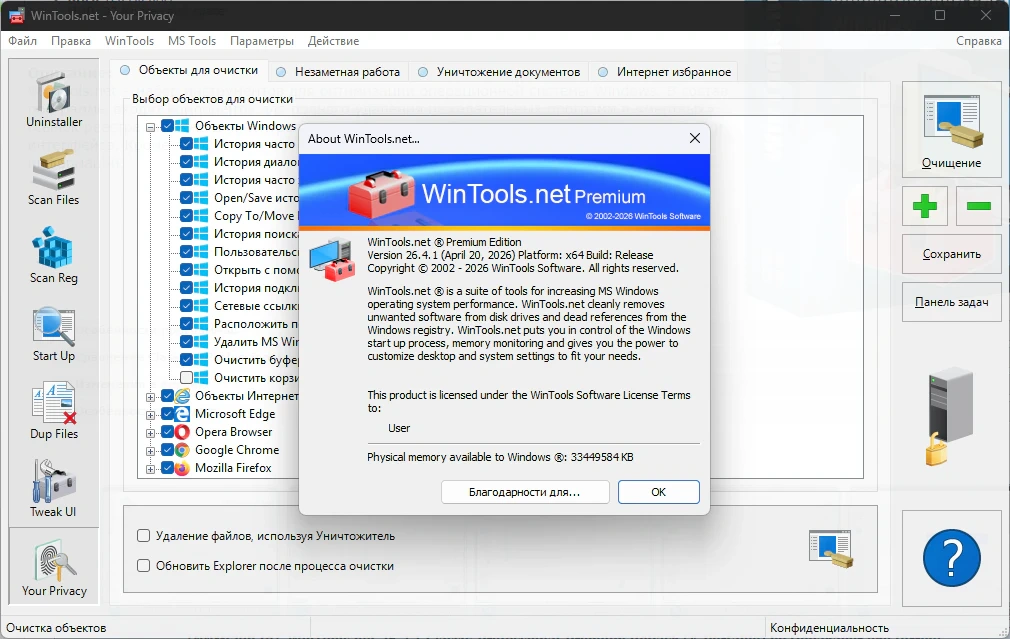The width and height of the screenshot is (1010, 639).
Task: Click the red toolbox logo in About banner
Action: [x=380, y=193]
